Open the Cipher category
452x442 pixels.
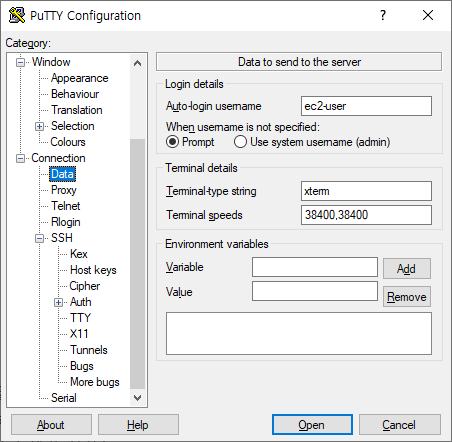tap(85, 286)
